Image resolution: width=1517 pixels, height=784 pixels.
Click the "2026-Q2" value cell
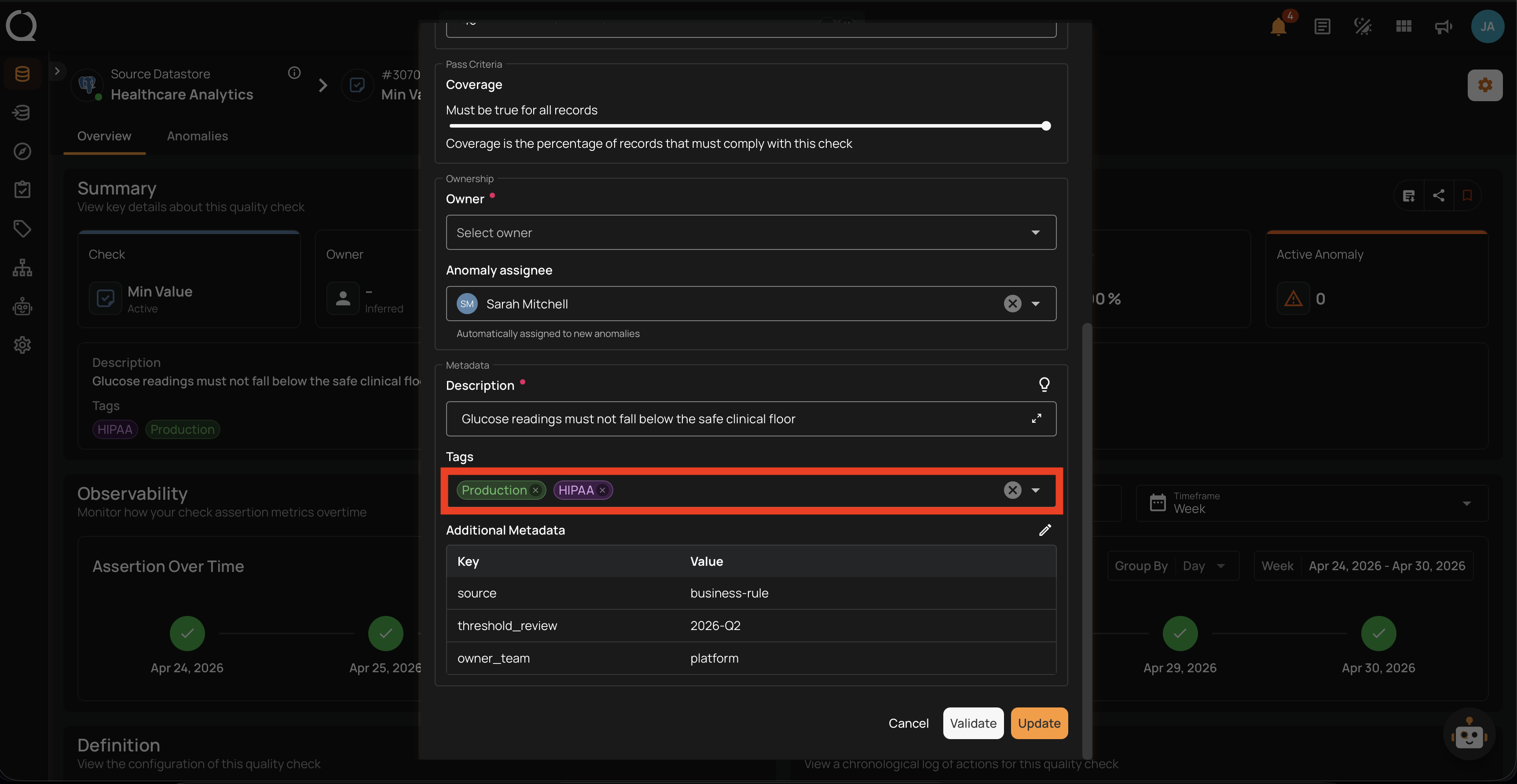pyautogui.click(x=715, y=626)
